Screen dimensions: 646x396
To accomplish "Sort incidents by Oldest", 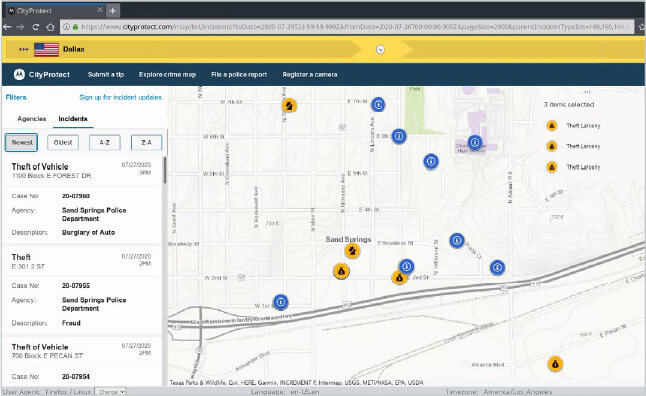I will click(63, 143).
